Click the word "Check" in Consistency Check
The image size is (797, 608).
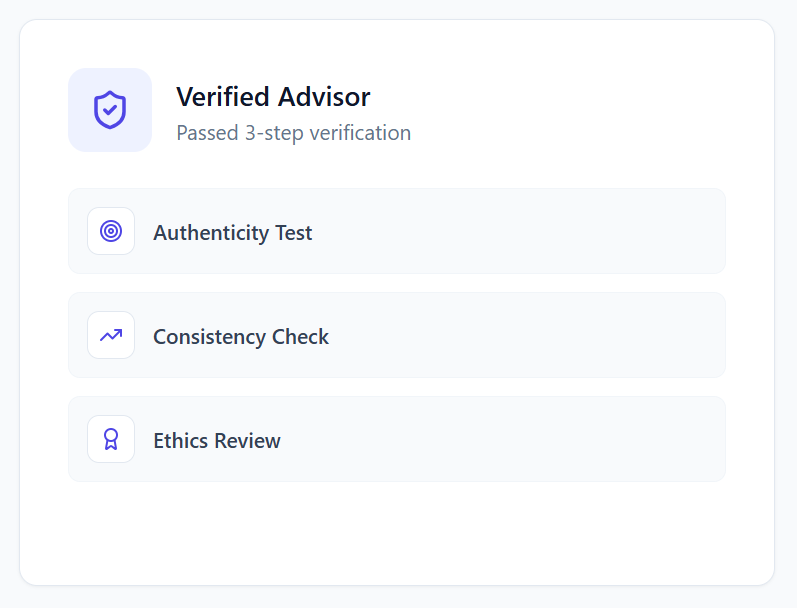click(x=301, y=337)
